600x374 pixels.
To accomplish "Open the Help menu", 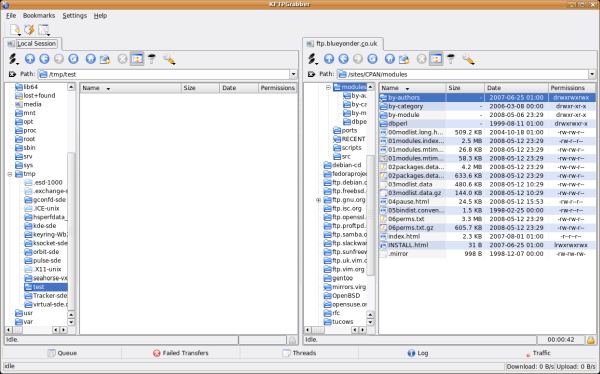I will pyautogui.click(x=100, y=16).
